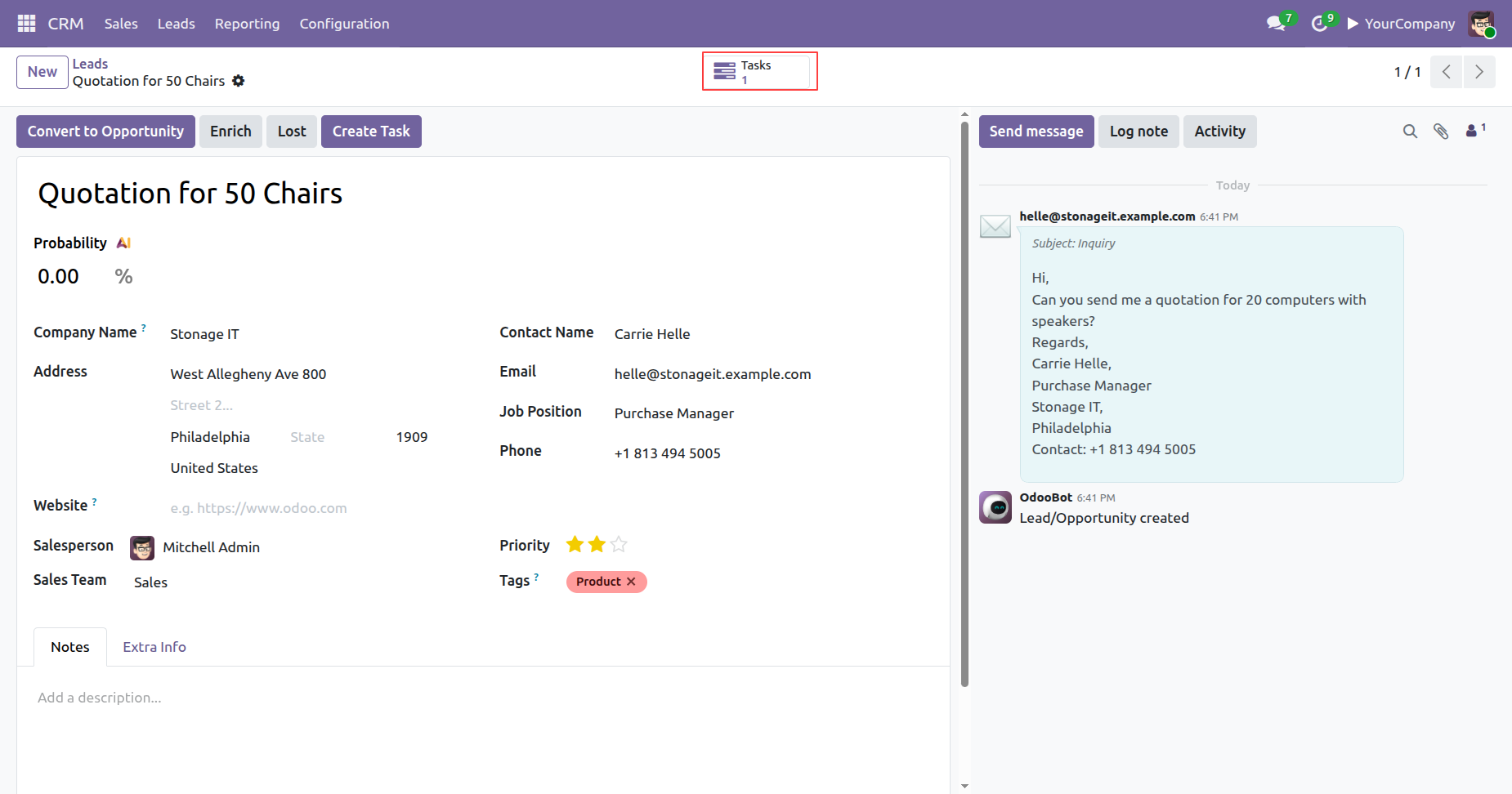
Task: Set priority to three stars
Action: pos(619,544)
